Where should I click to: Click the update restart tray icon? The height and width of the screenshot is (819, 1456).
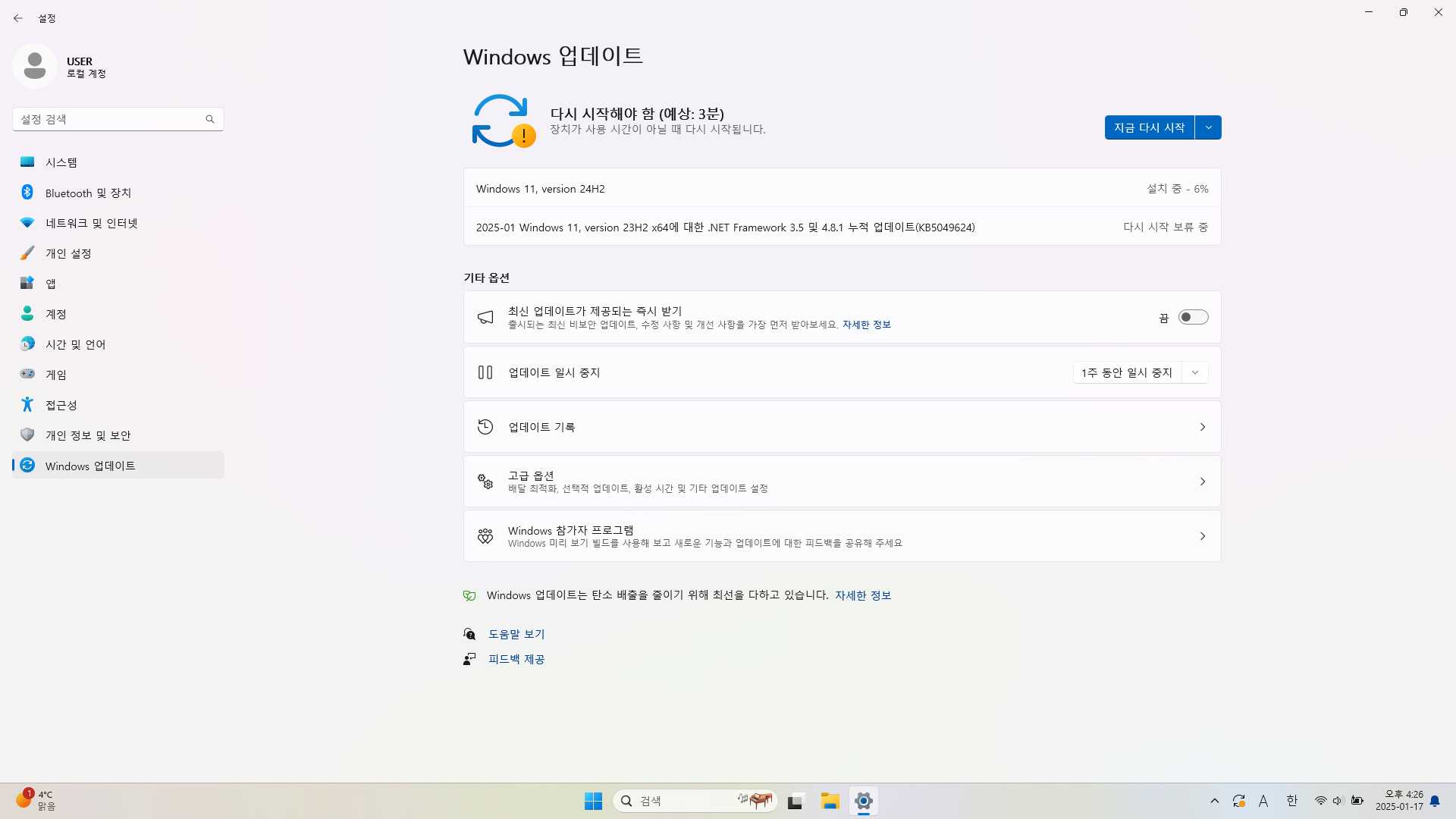tap(1239, 801)
